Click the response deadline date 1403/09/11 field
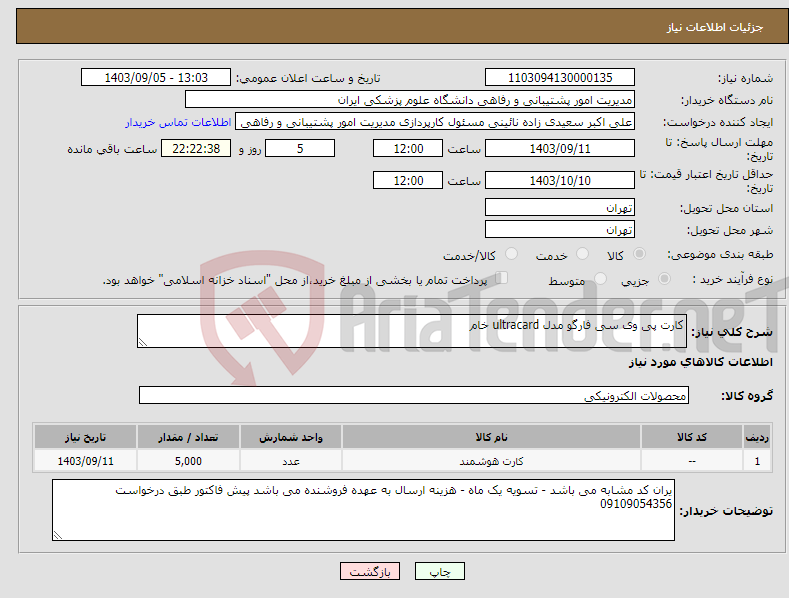The width and height of the screenshot is (789, 598). click(x=560, y=148)
